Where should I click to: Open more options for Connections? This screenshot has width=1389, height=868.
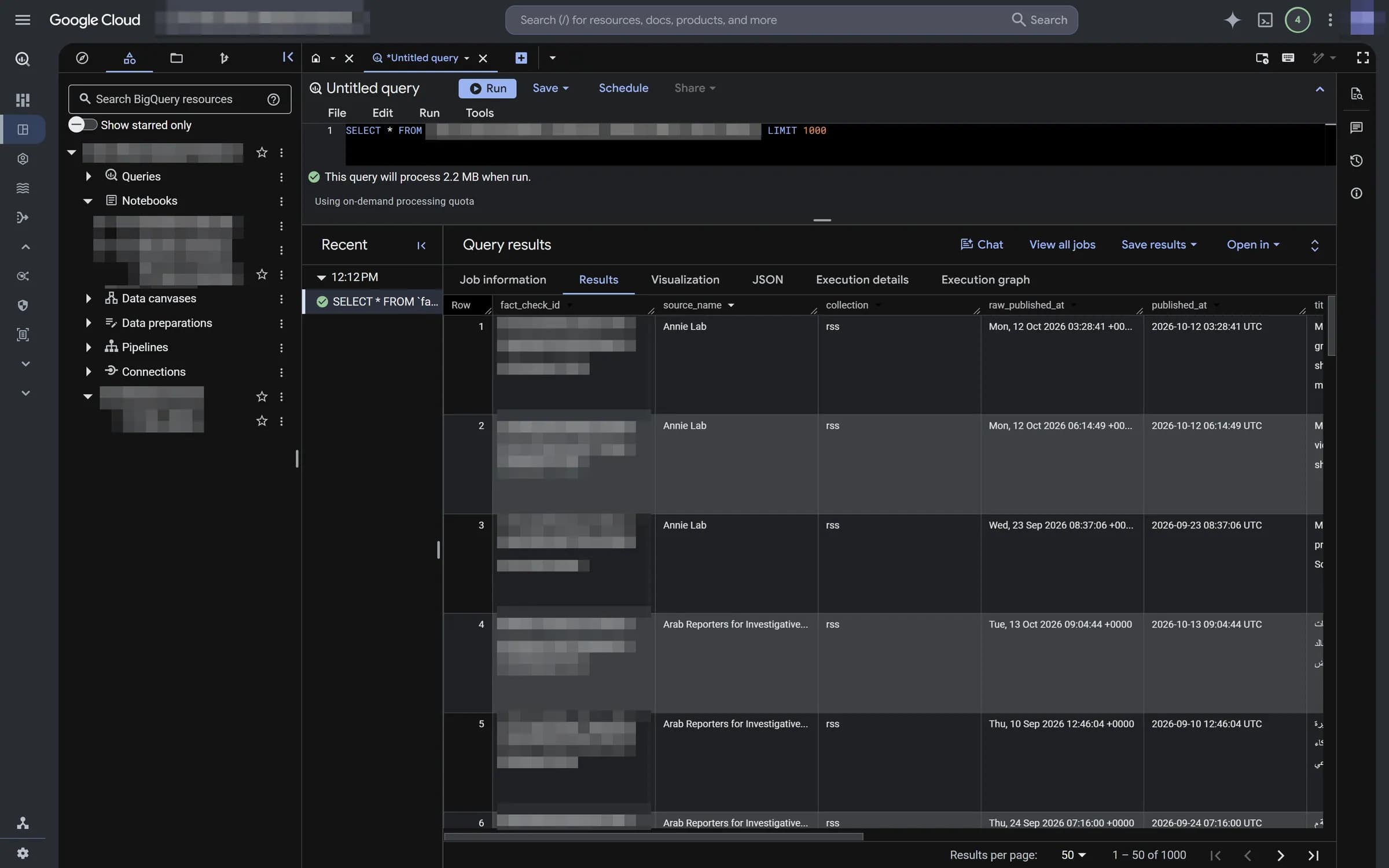pos(281,372)
